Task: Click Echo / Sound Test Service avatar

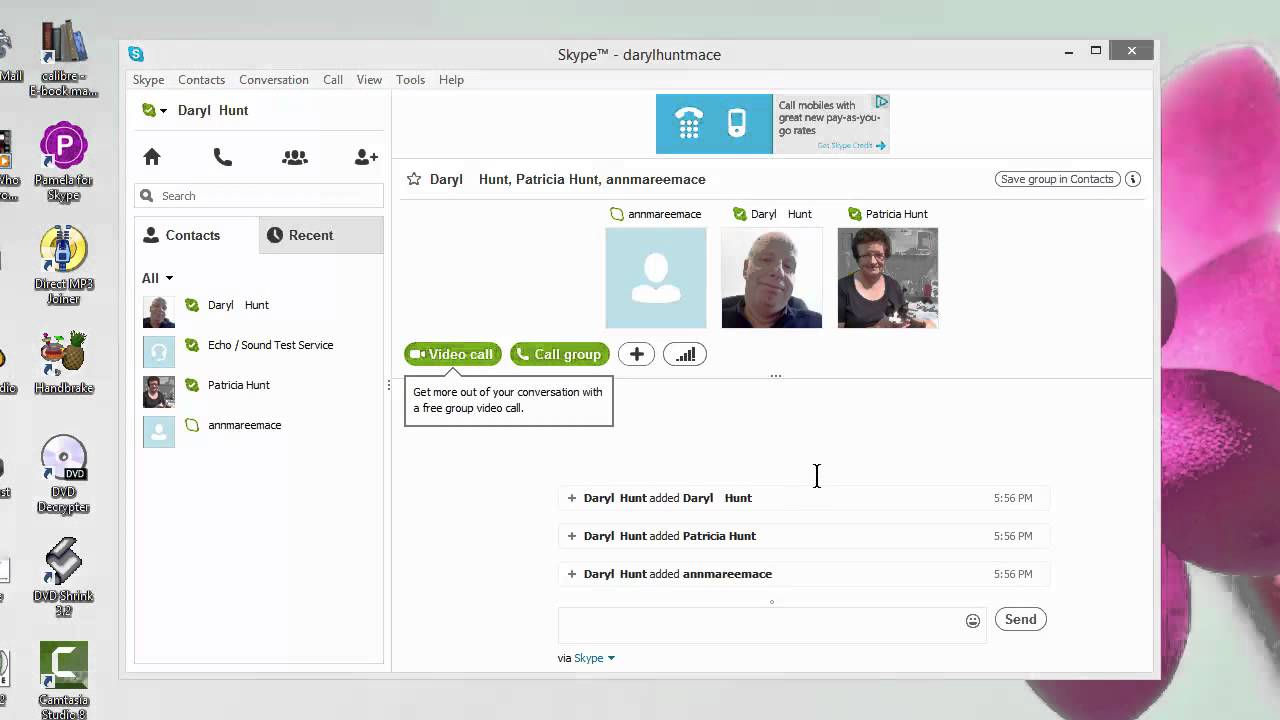Action: tap(159, 351)
